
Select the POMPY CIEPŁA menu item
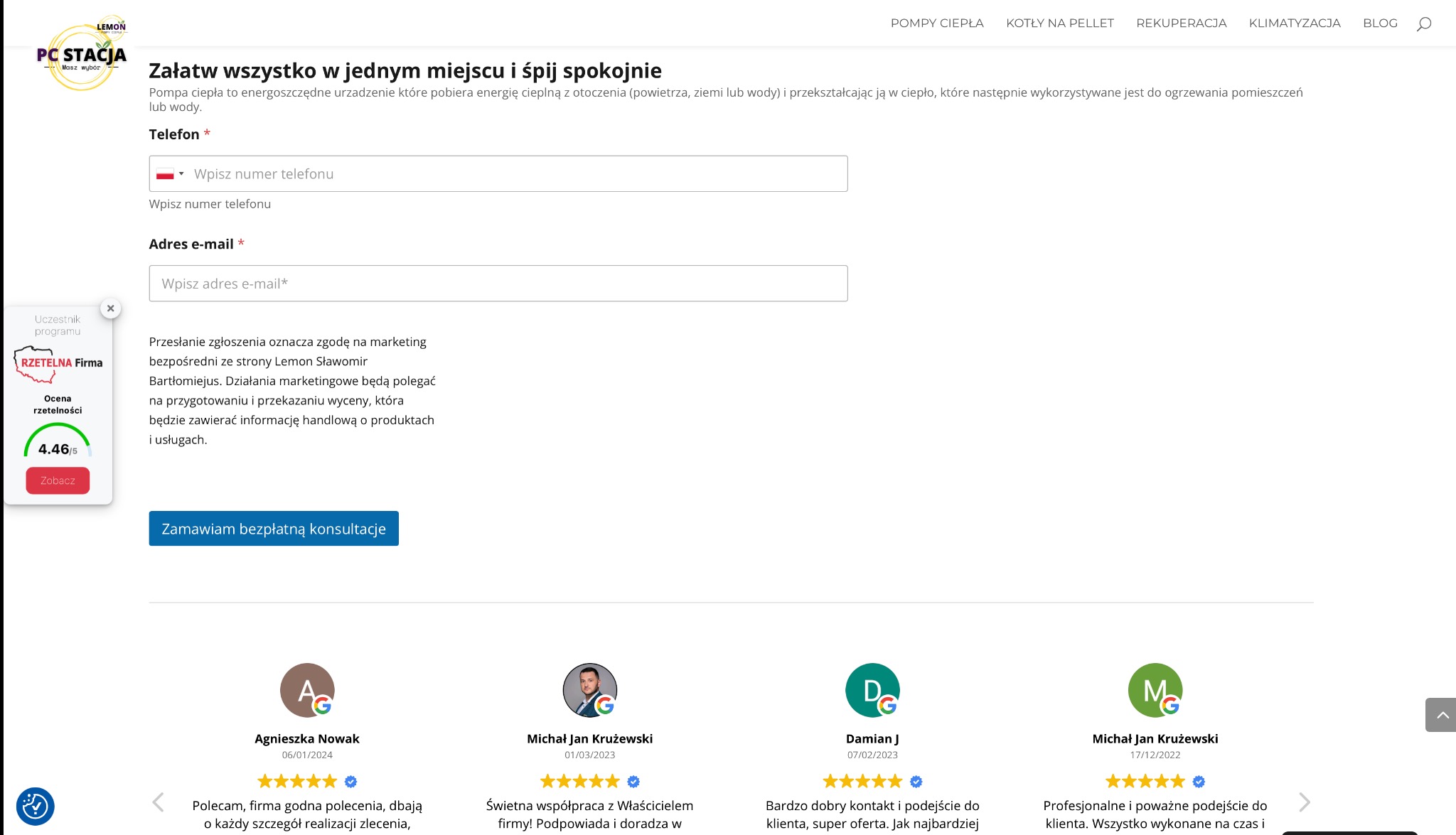pyautogui.click(x=936, y=22)
